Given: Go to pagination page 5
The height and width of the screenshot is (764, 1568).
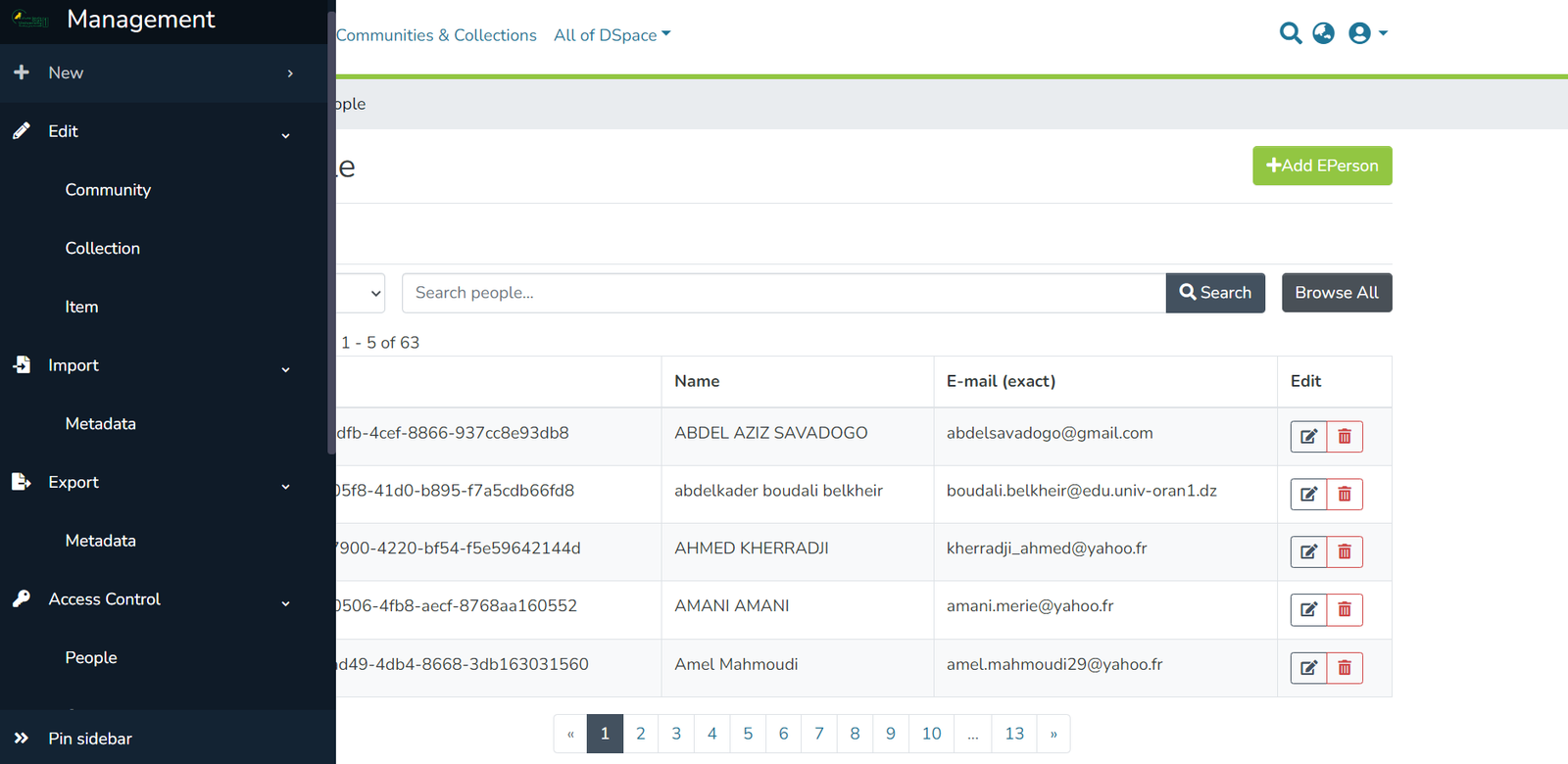Looking at the screenshot, I should [x=748, y=734].
